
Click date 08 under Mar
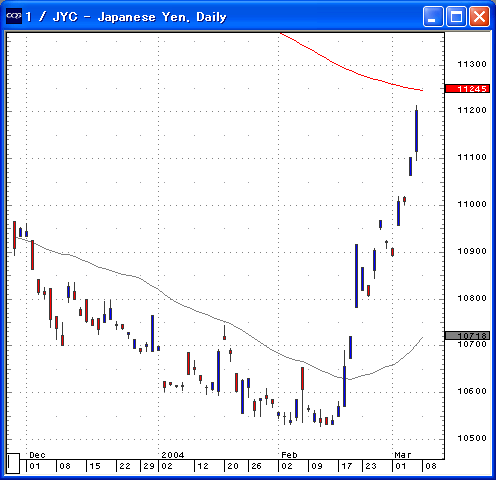[x=431, y=466]
